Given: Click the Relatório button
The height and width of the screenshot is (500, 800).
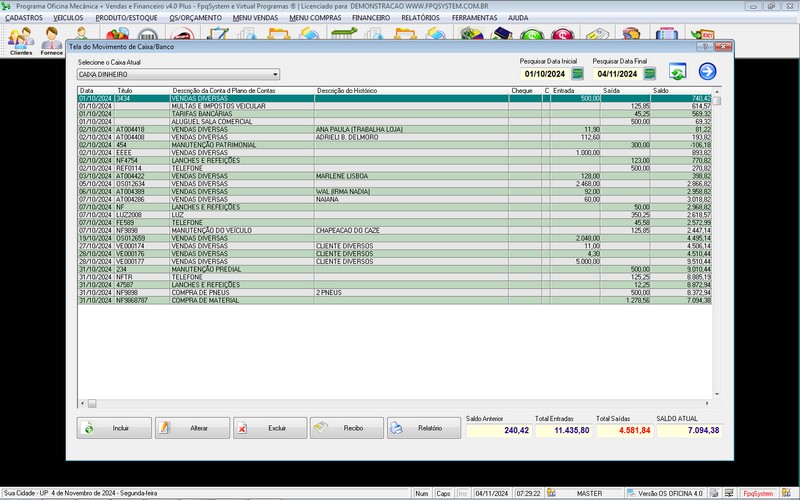Looking at the screenshot, I should pos(424,428).
